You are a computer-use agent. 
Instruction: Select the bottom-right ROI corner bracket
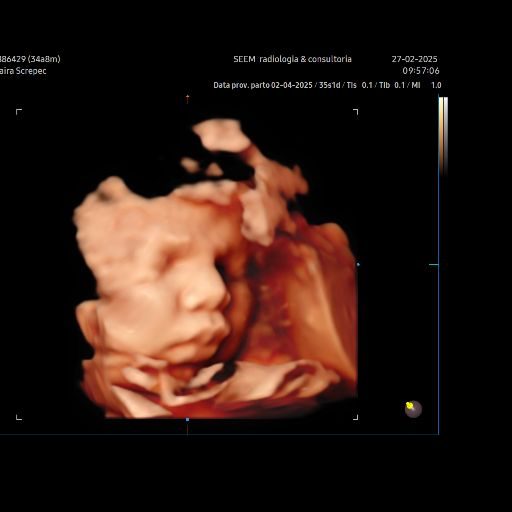coord(356,417)
